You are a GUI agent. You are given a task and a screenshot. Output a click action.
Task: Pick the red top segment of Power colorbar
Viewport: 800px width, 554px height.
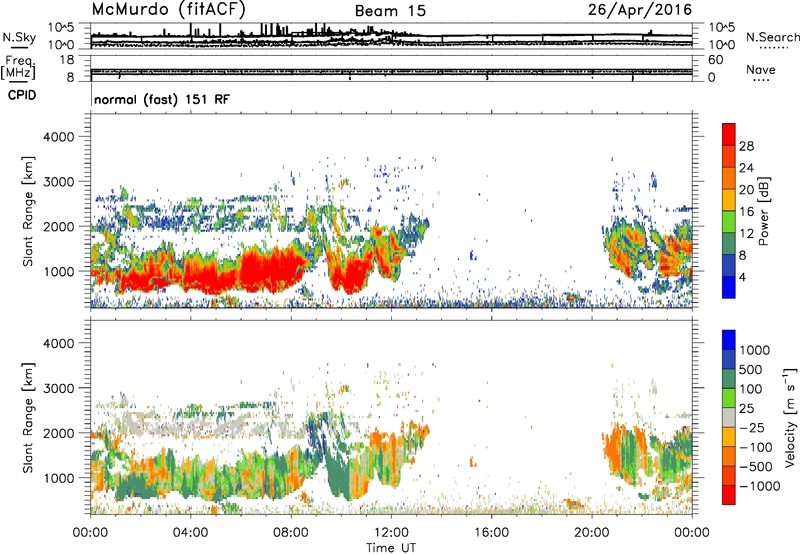pos(729,134)
